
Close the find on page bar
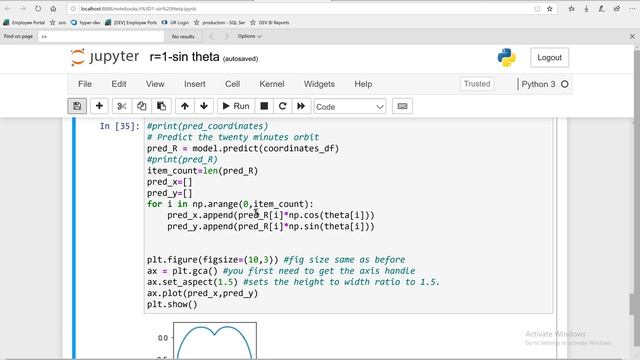tap(632, 36)
